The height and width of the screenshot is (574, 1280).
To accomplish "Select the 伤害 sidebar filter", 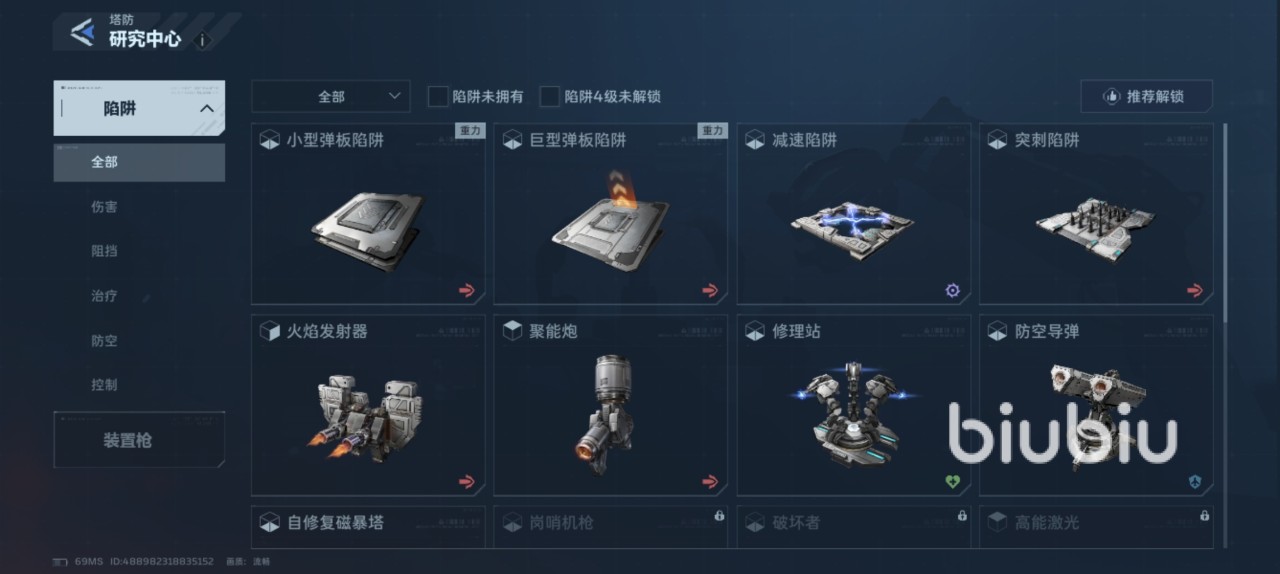I will tap(104, 207).
